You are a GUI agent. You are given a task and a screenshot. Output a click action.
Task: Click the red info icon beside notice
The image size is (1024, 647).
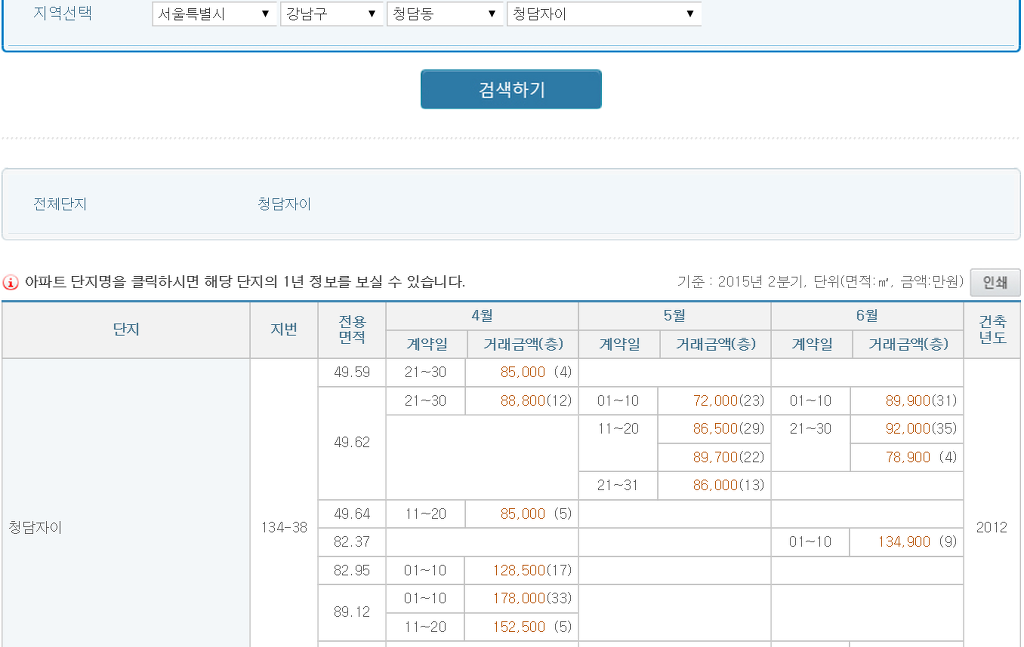tap(10, 282)
